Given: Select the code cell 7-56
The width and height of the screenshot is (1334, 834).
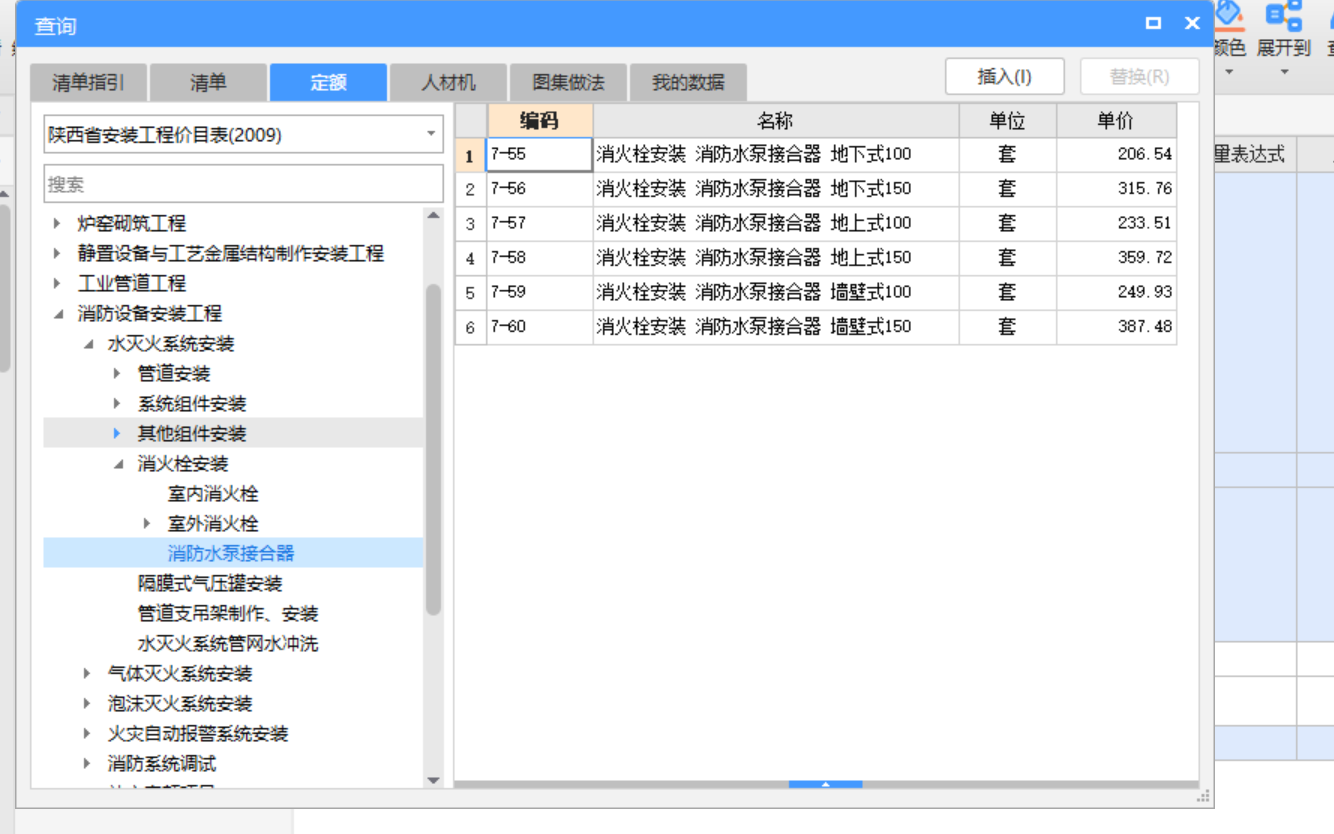Looking at the screenshot, I should coord(540,189).
